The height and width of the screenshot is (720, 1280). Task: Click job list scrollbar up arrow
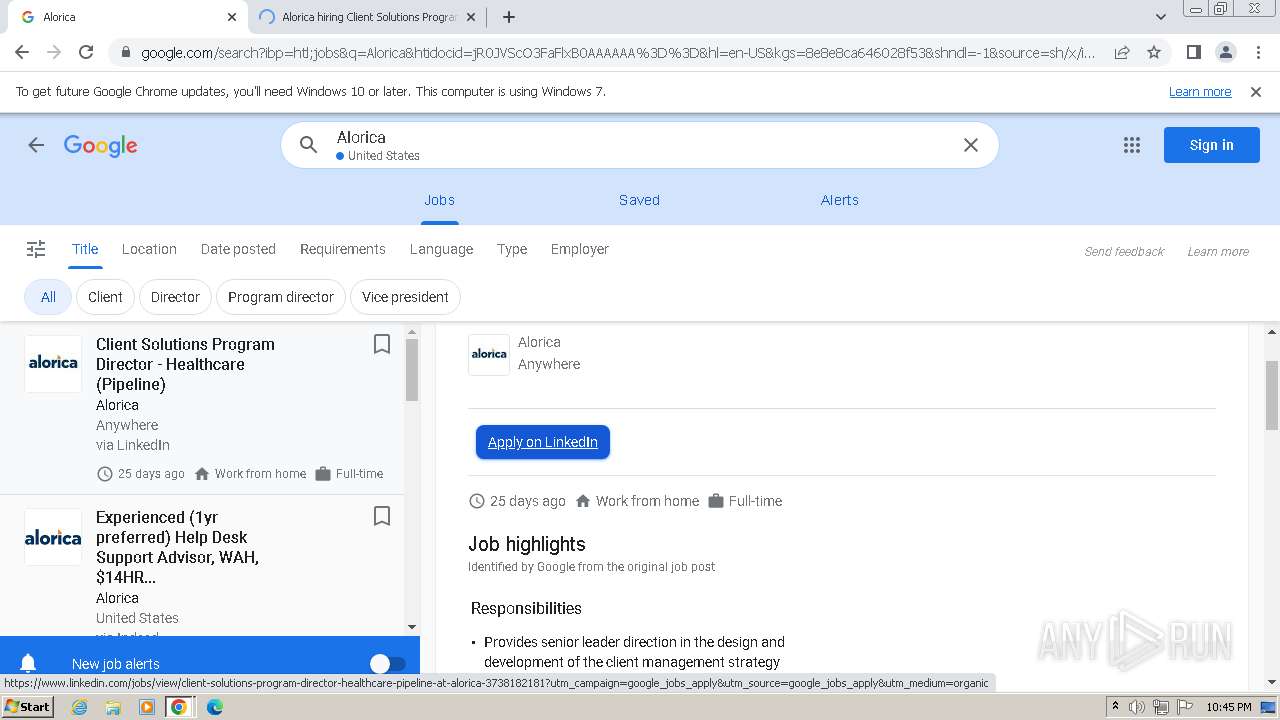412,332
